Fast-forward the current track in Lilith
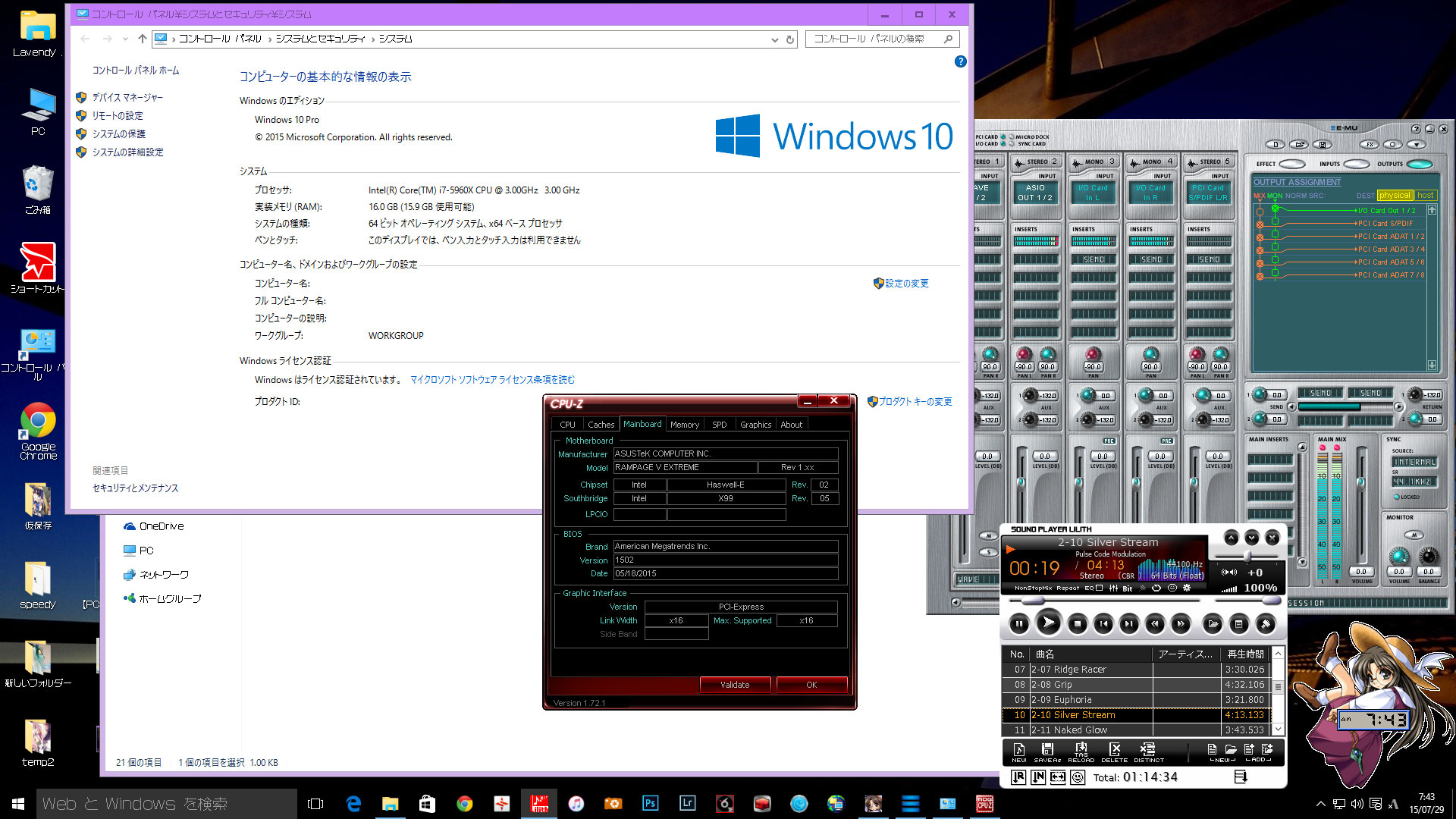This screenshot has height=819, width=1456. [x=1181, y=624]
